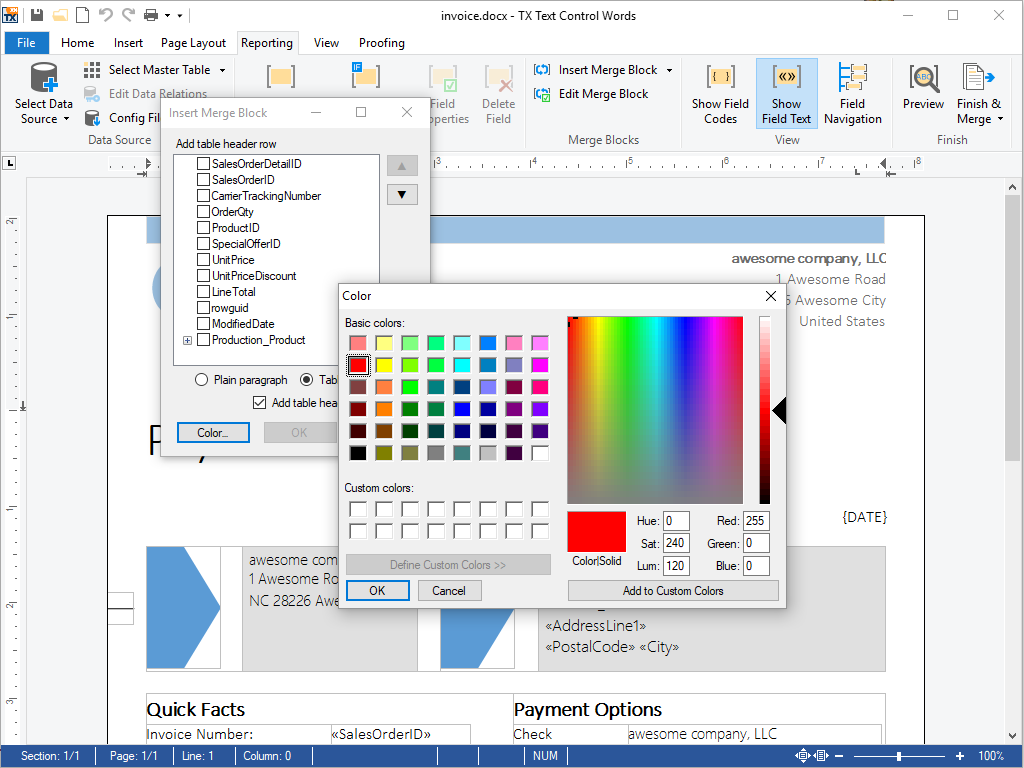Click the Hue value input field
This screenshot has height=768, width=1024.
point(675,520)
